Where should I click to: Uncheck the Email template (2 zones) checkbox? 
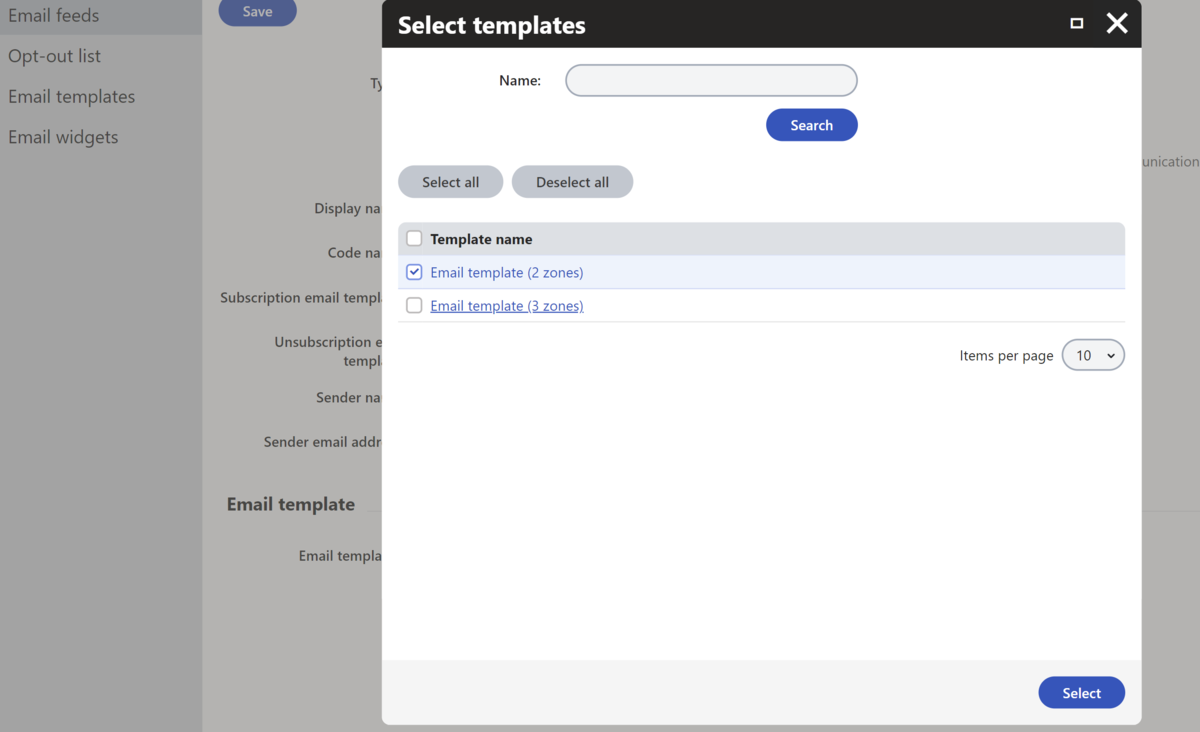[414, 272]
